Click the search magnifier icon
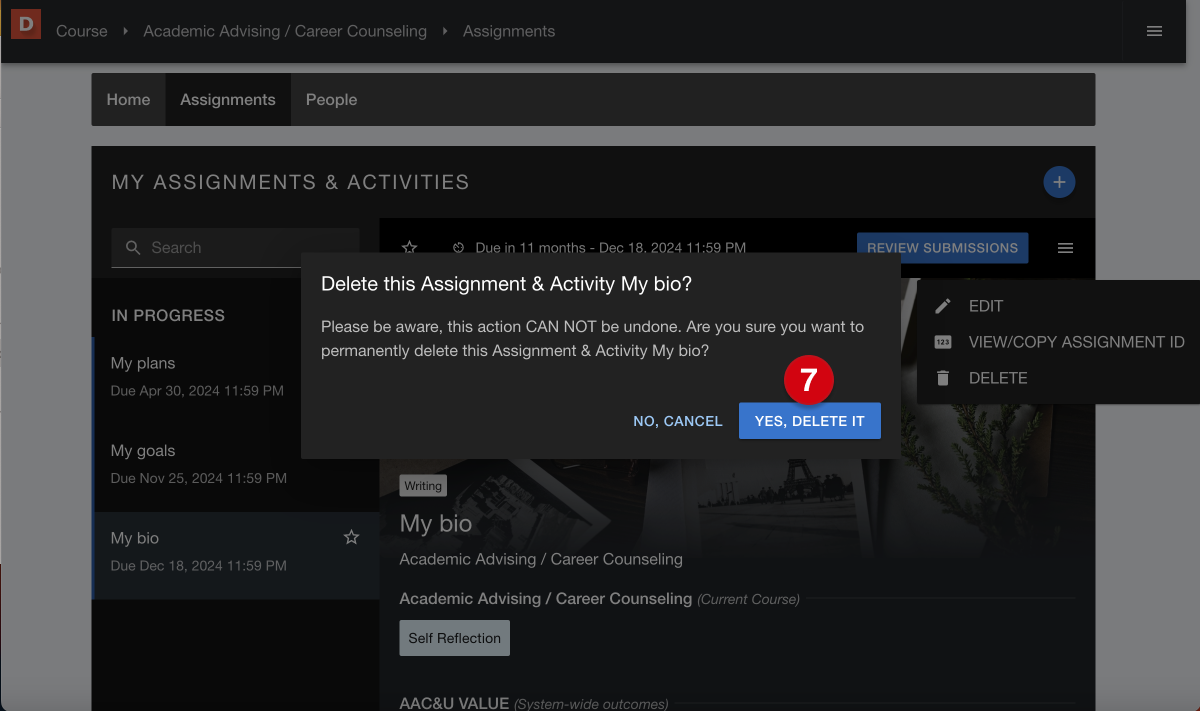The image size is (1200, 711). click(x=133, y=248)
